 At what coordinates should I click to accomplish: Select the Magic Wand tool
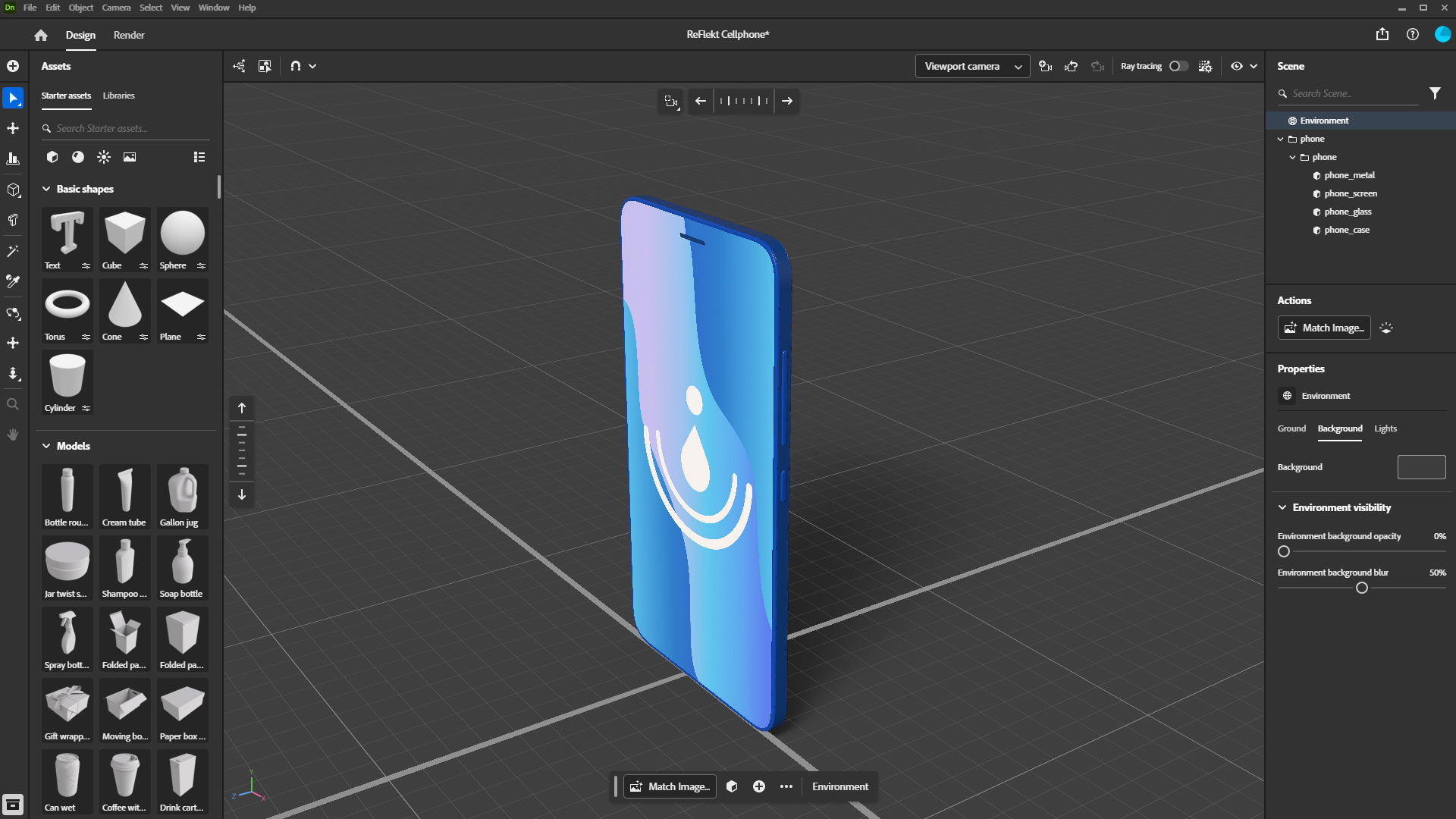[x=13, y=251]
